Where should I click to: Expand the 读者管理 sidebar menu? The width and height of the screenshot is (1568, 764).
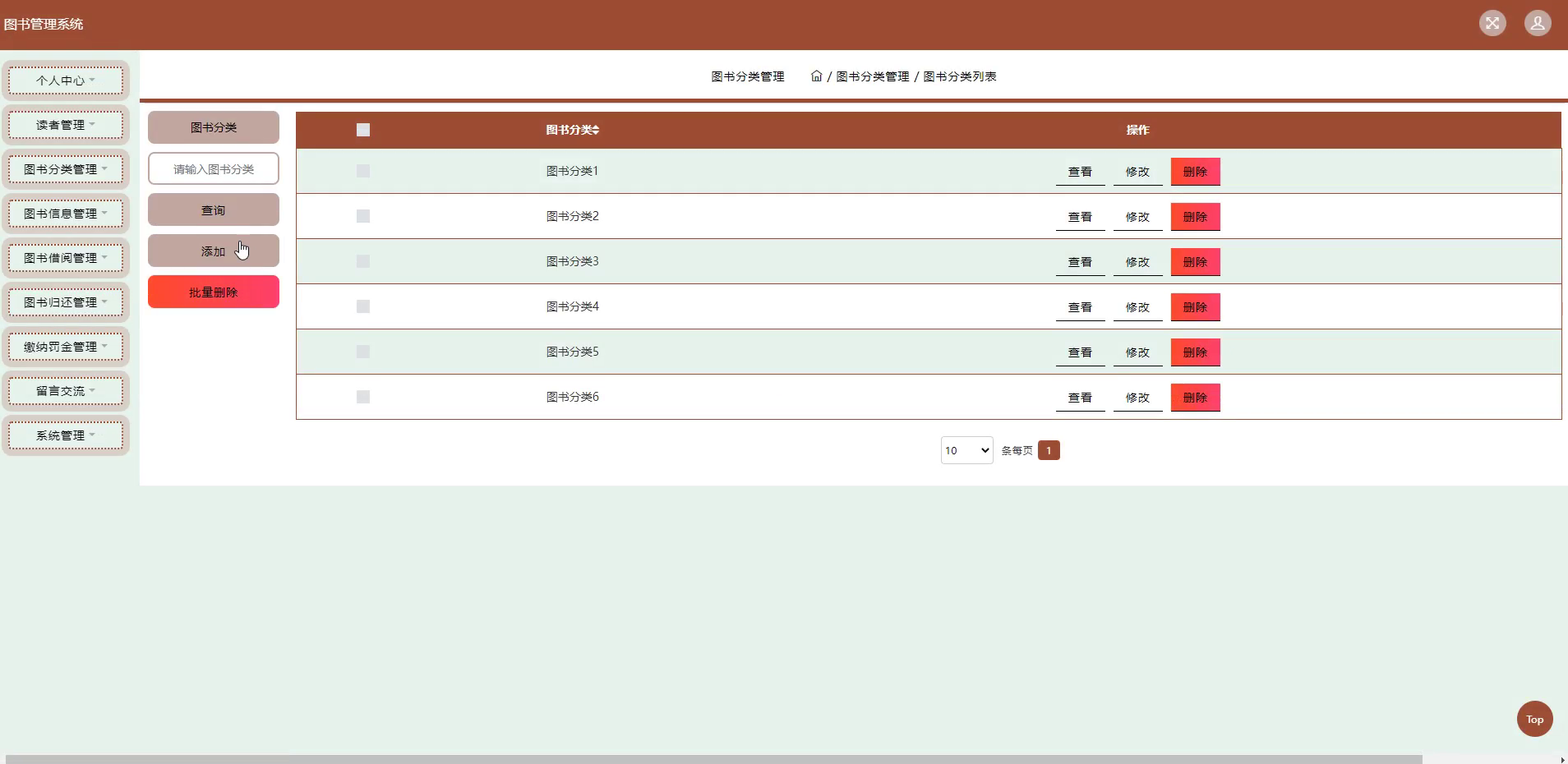point(66,125)
